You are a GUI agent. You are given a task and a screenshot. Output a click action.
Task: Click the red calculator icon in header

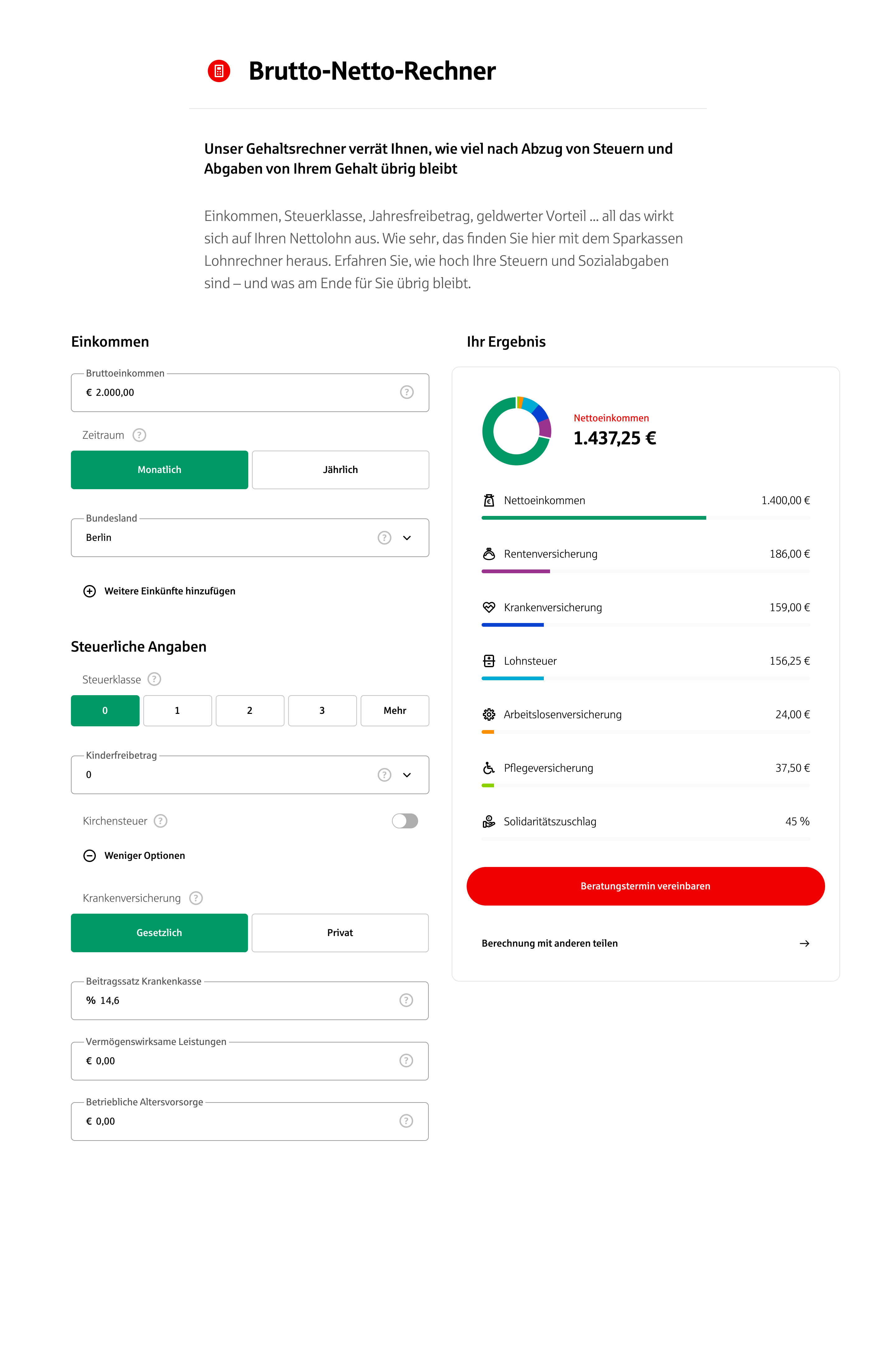[219, 71]
